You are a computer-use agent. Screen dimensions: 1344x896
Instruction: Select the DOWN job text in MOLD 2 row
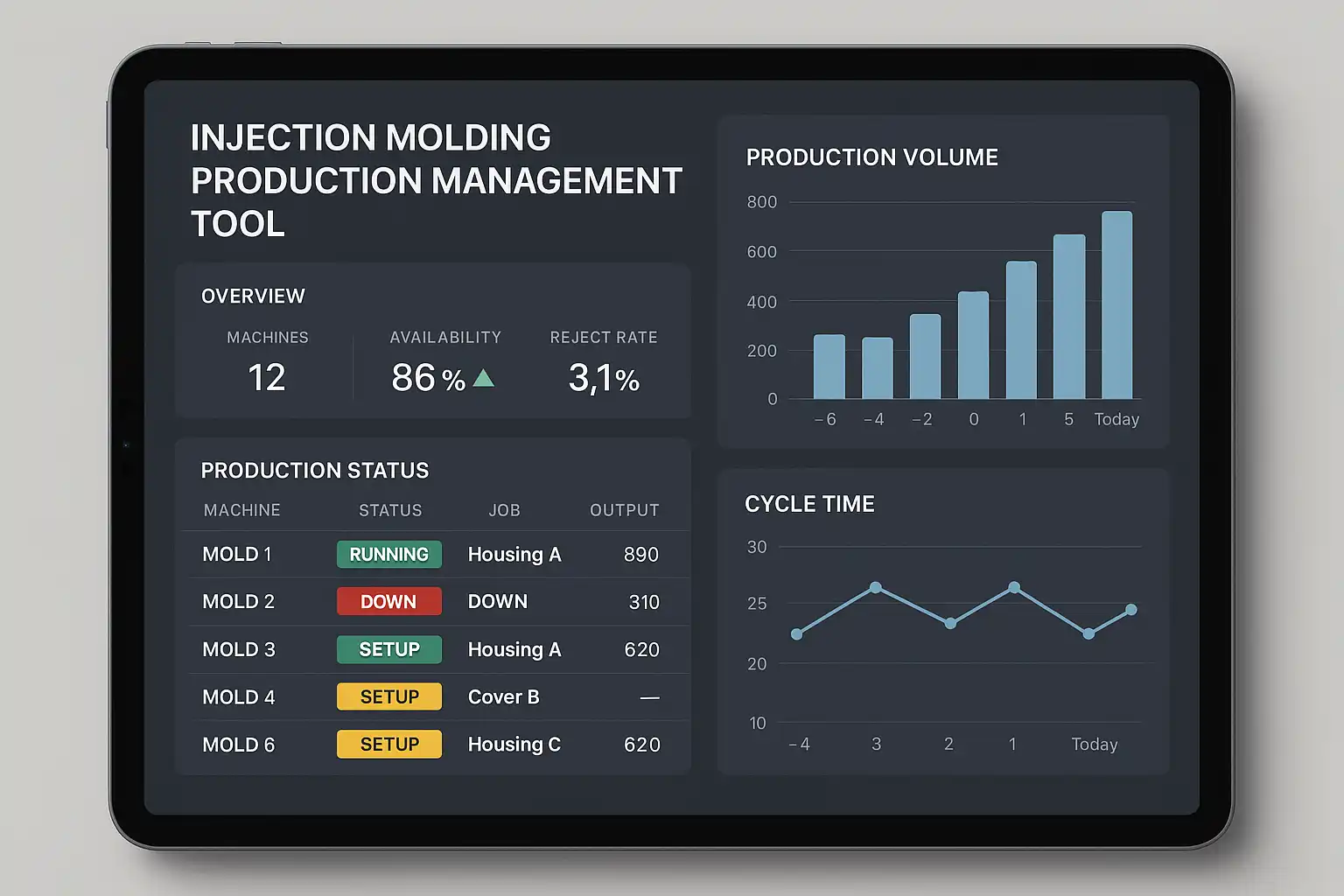[x=498, y=602]
